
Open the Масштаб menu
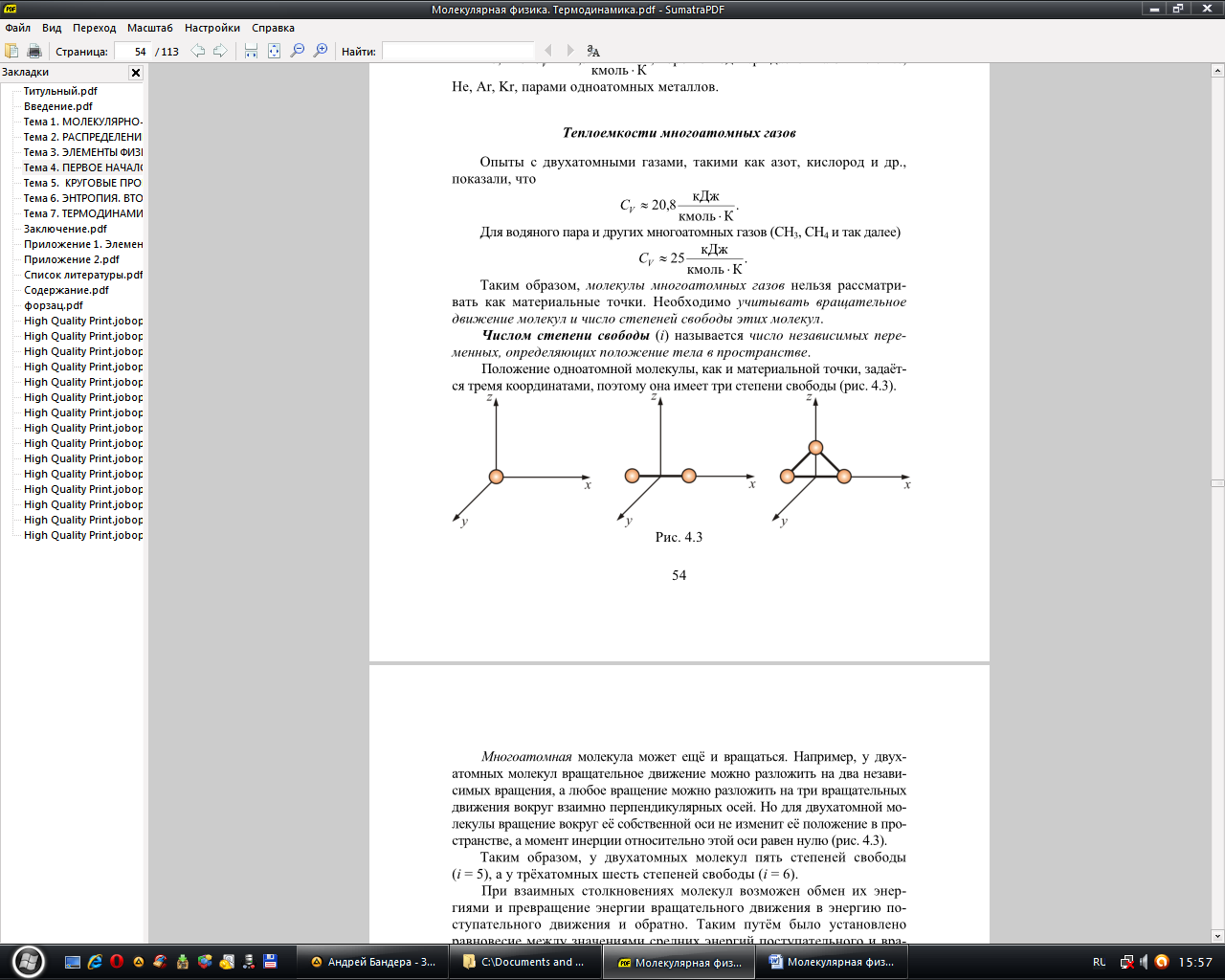coord(150,28)
